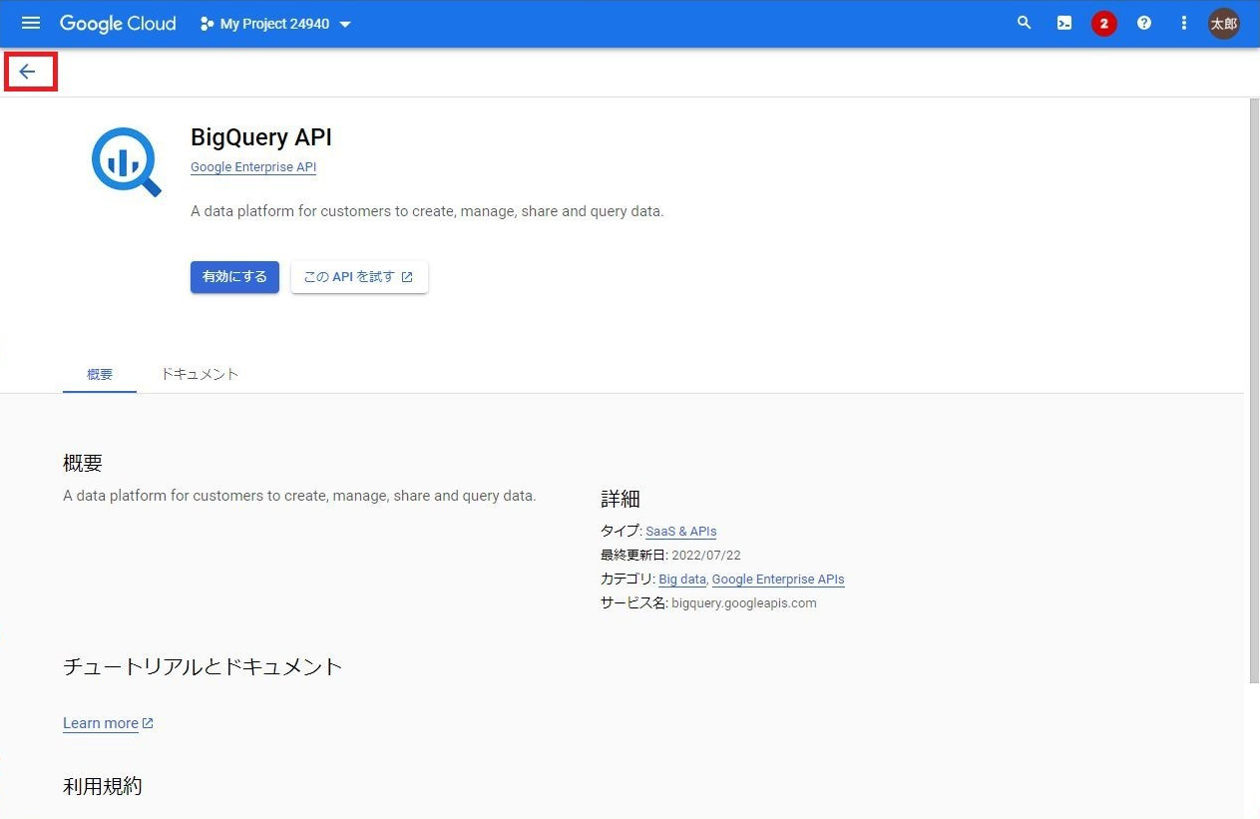Click the page's vertical scrollbar

tap(1253, 390)
